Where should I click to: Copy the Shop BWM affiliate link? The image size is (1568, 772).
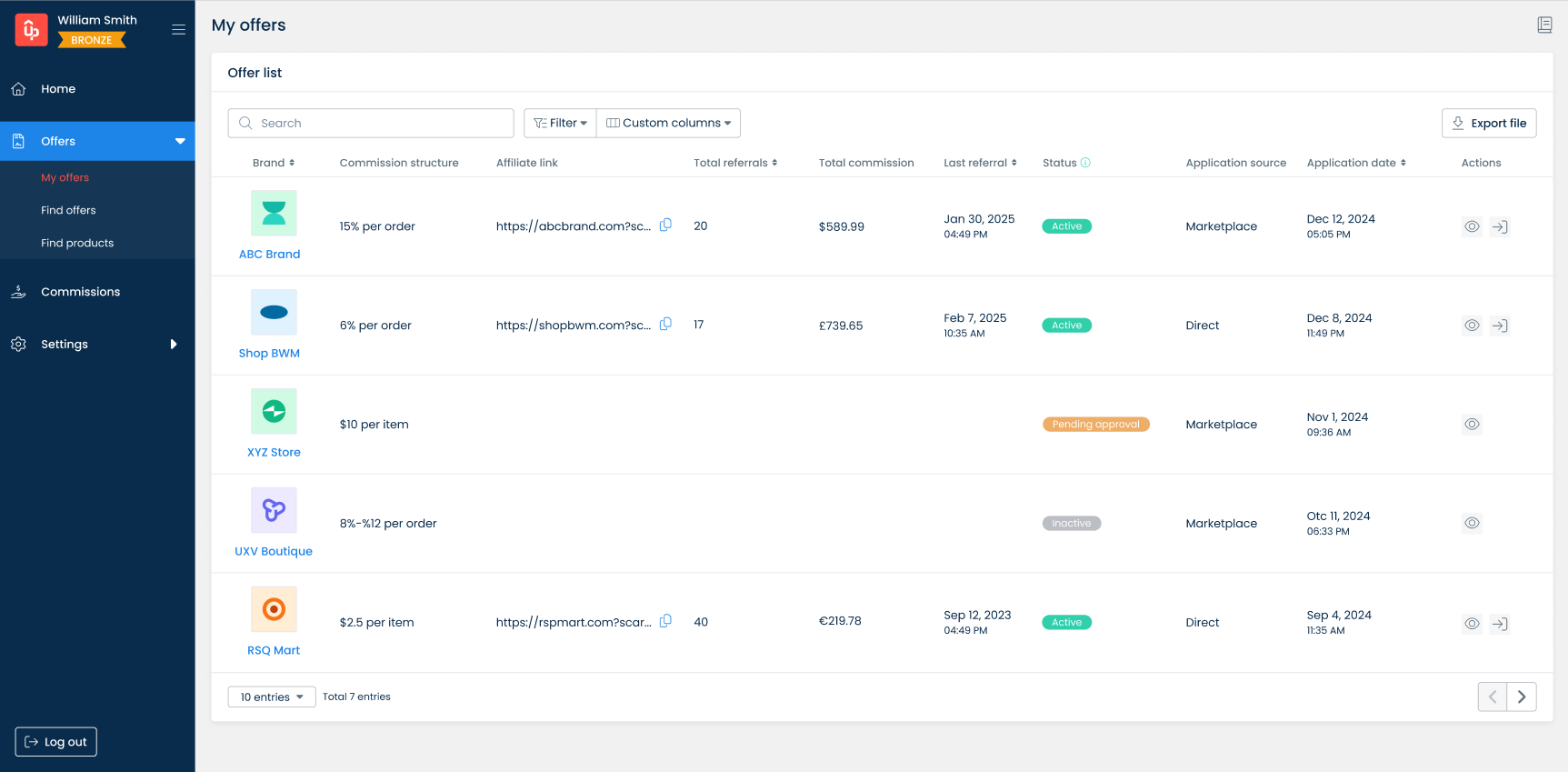pyautogui.click(x=665, y=325)
